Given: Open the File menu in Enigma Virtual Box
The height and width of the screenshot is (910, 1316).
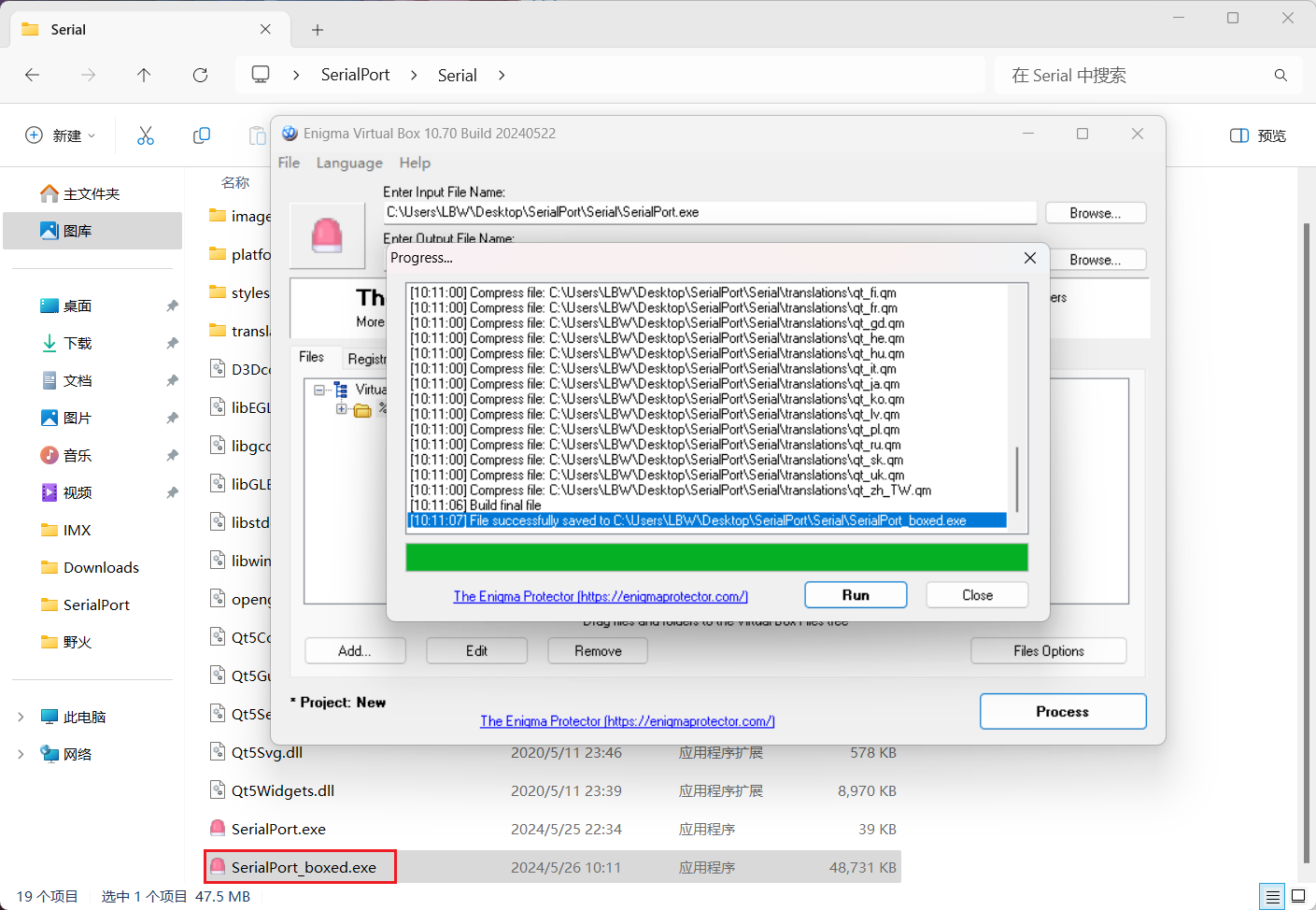Looking at the screenshot, I should (x=289, y=163).
